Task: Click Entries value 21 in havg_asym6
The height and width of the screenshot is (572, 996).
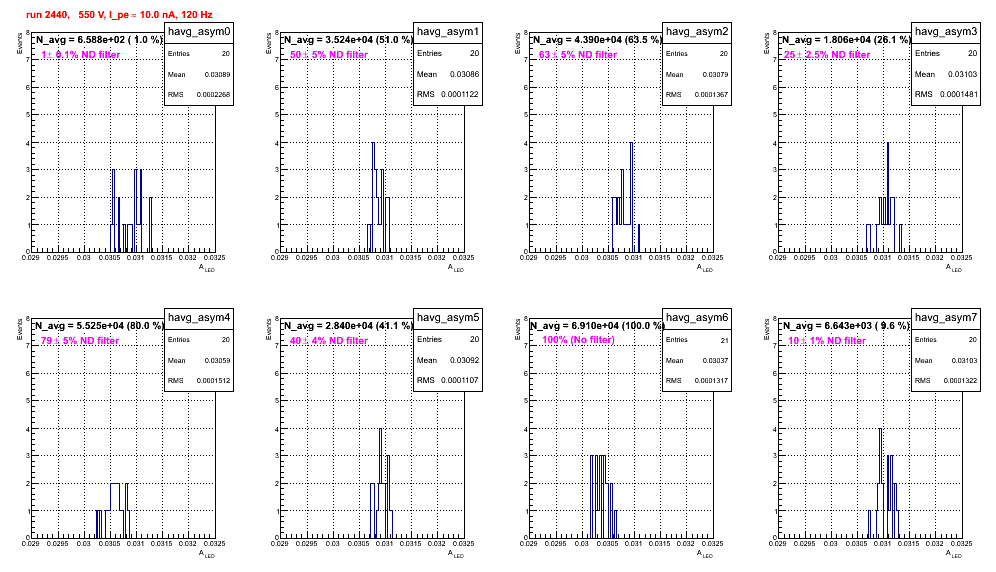Action: tap(724, 340)
